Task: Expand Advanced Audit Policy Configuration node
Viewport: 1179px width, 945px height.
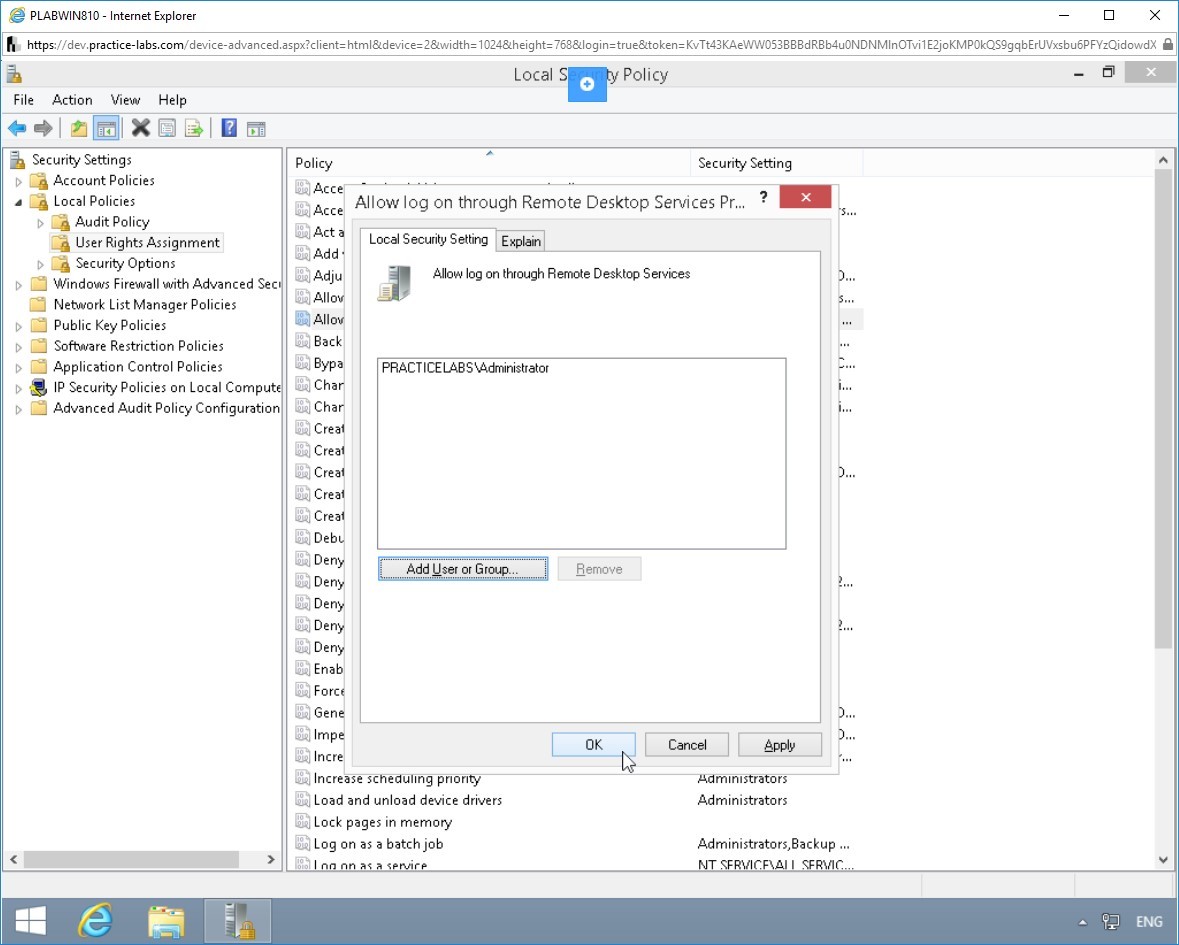Action: click(x=19, y=409)
